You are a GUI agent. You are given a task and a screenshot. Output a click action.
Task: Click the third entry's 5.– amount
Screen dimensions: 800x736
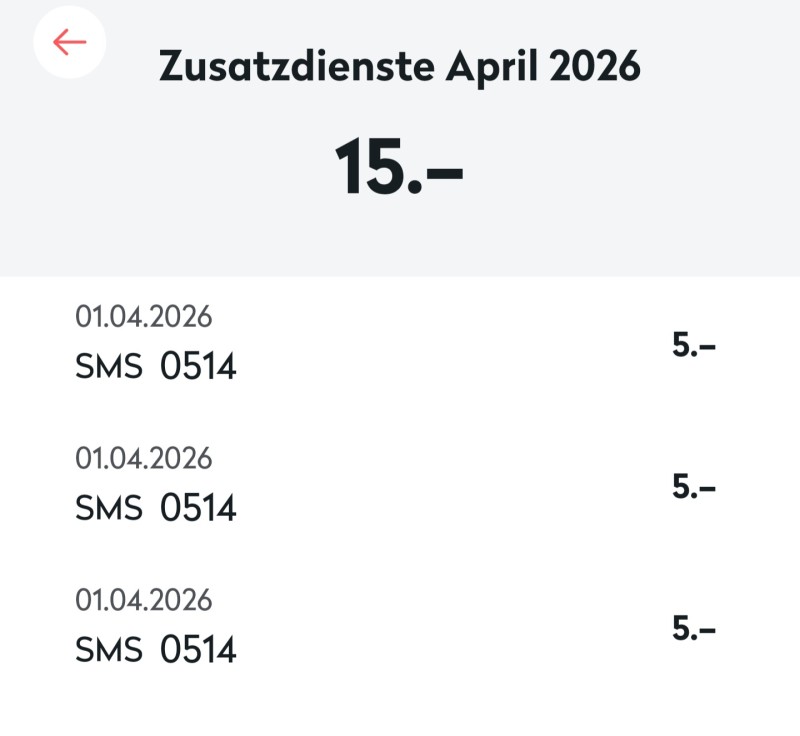click(694, 629)
